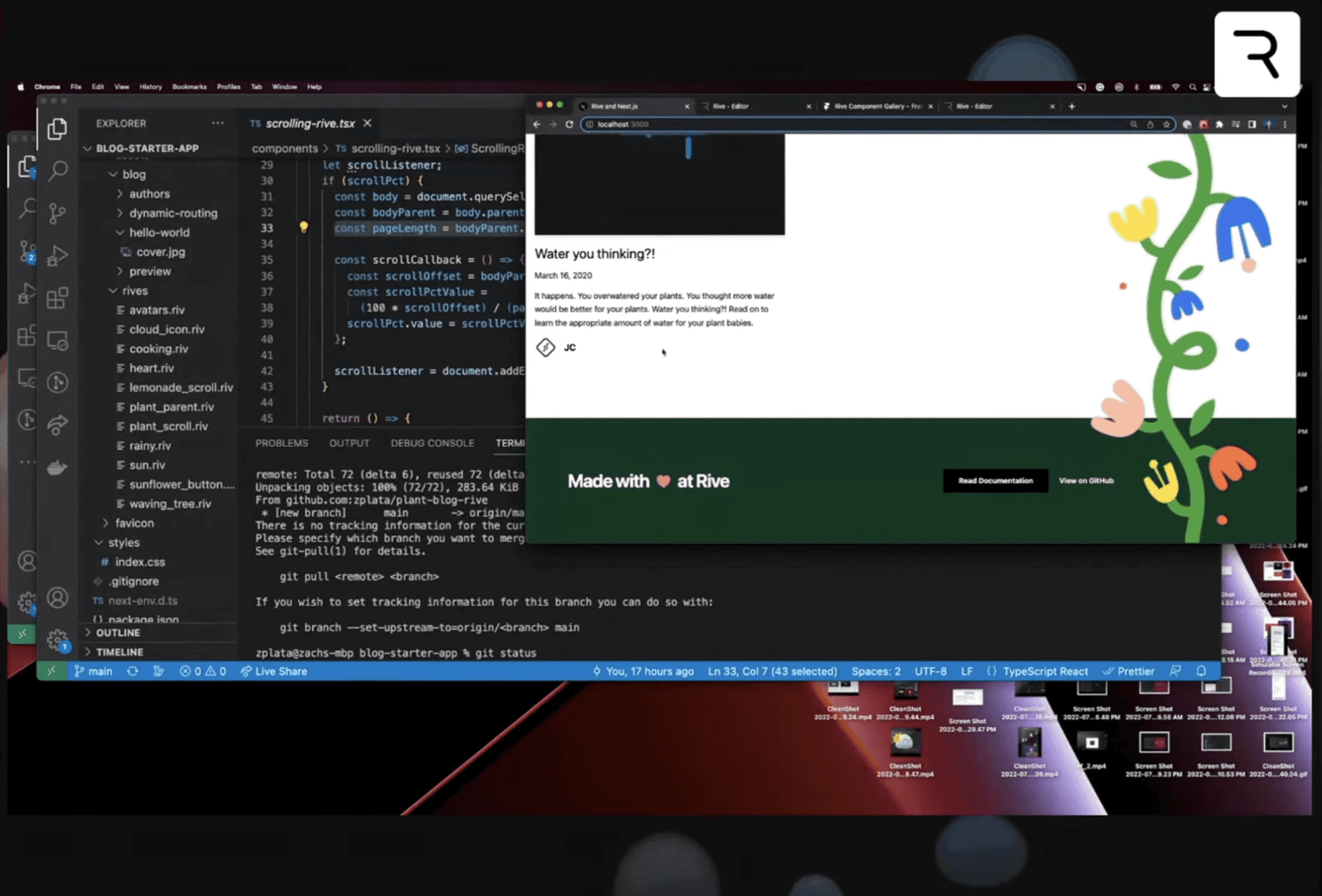The height and width of the screenshot is (896, 1322).
Task: Open the Source Control view
Action: pyautogui.click(x=57, y=213)
